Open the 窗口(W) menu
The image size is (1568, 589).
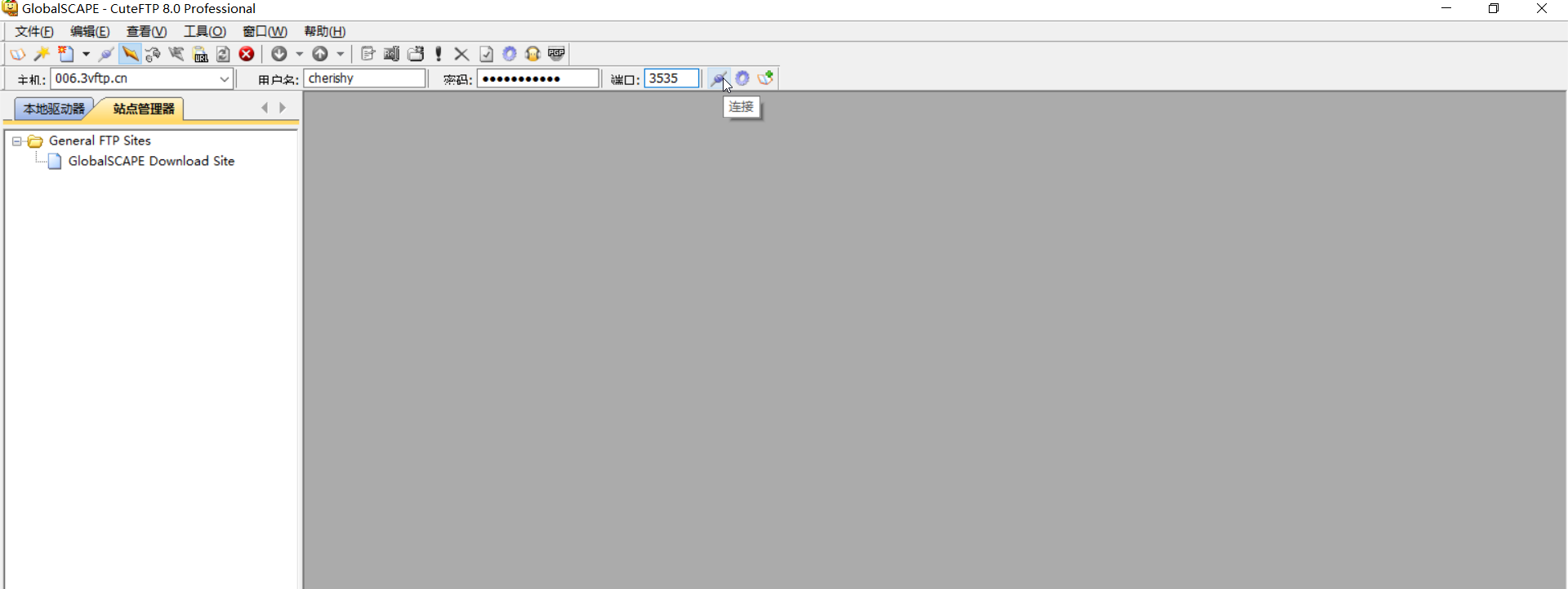click(265, 31)
